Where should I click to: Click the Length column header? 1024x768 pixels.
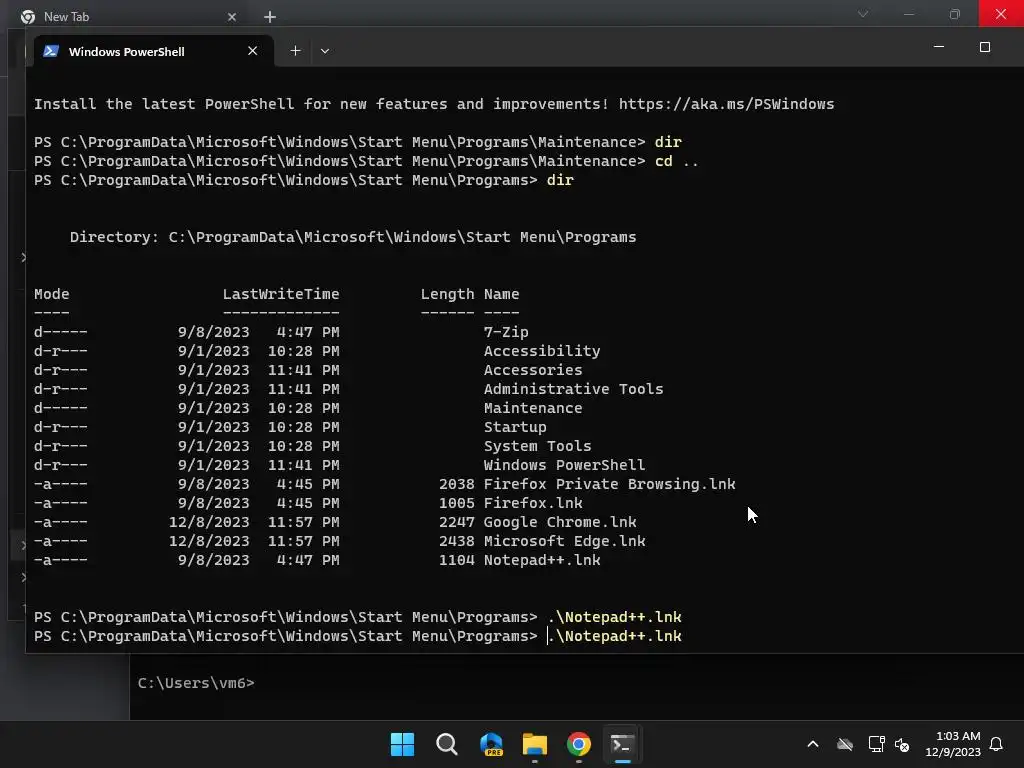pos(447,294)
